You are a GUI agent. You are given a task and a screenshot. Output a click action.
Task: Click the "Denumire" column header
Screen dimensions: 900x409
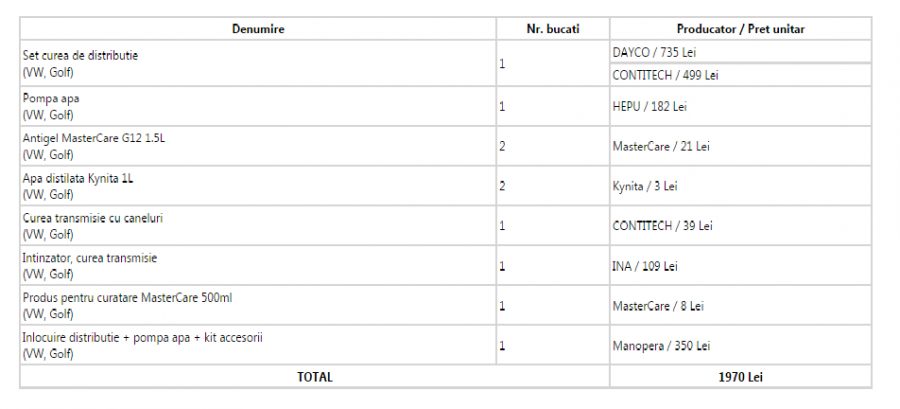pyautogui.click(x=259, y=29)
